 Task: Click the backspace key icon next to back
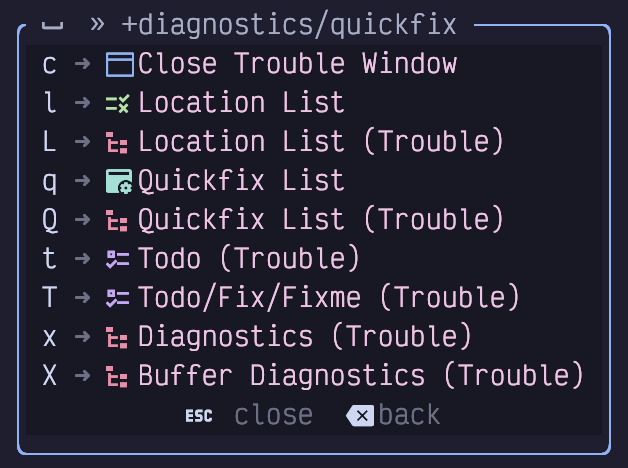pyautogui.click(x=359, y=415)
